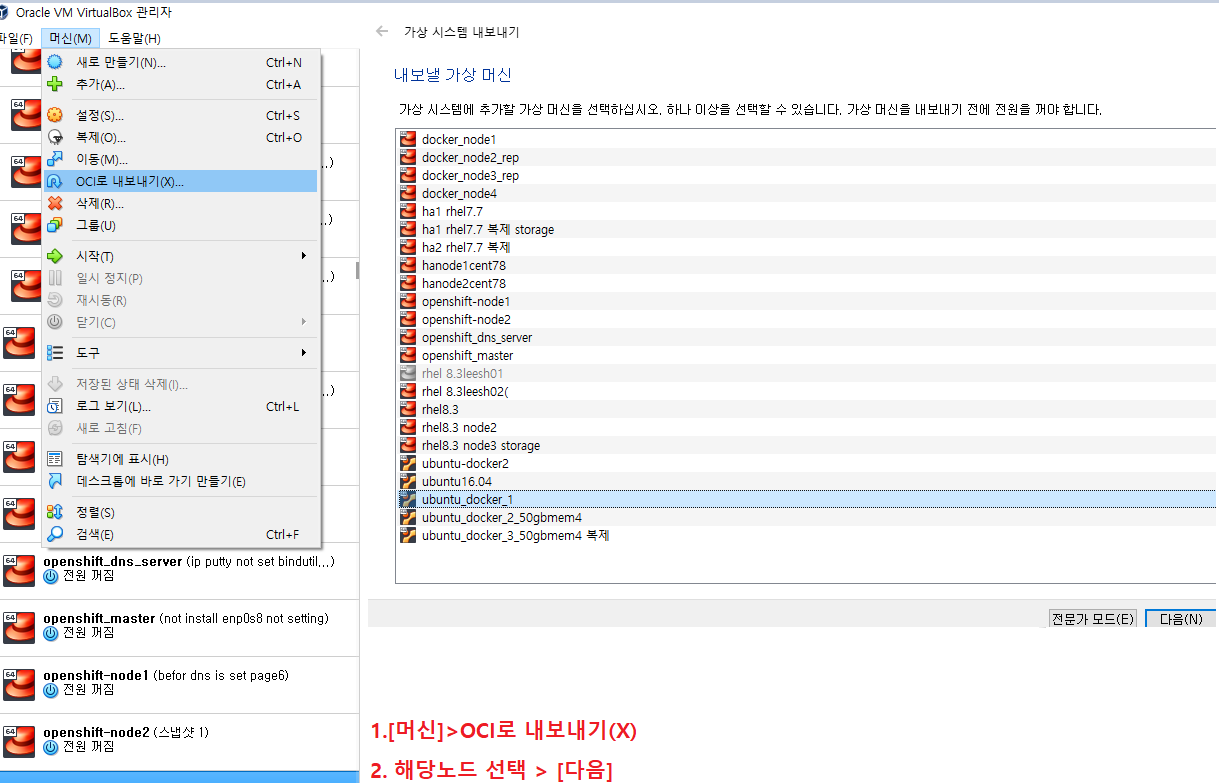Choose 새로 만들기(N)... from the menu
The height and width of the screenshot is (783, 1219).
coord(180,62)
